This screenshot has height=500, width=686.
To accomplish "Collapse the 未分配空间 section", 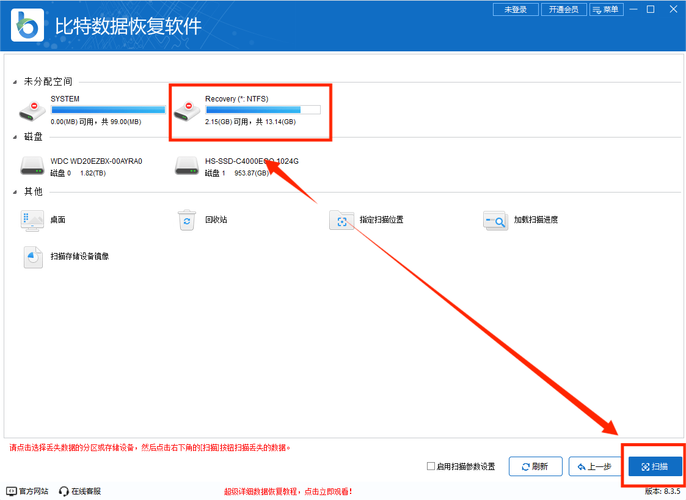I will 15,82.
